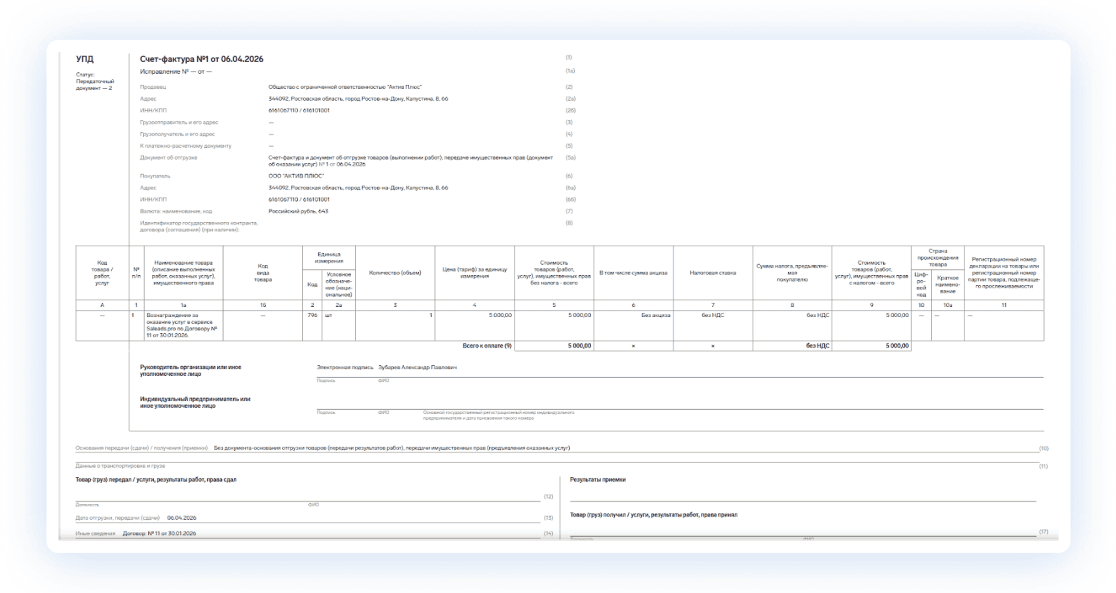Click the unit code '796' cell
The height and width of the screenshot is (593, 1116).
coord(311,315)
